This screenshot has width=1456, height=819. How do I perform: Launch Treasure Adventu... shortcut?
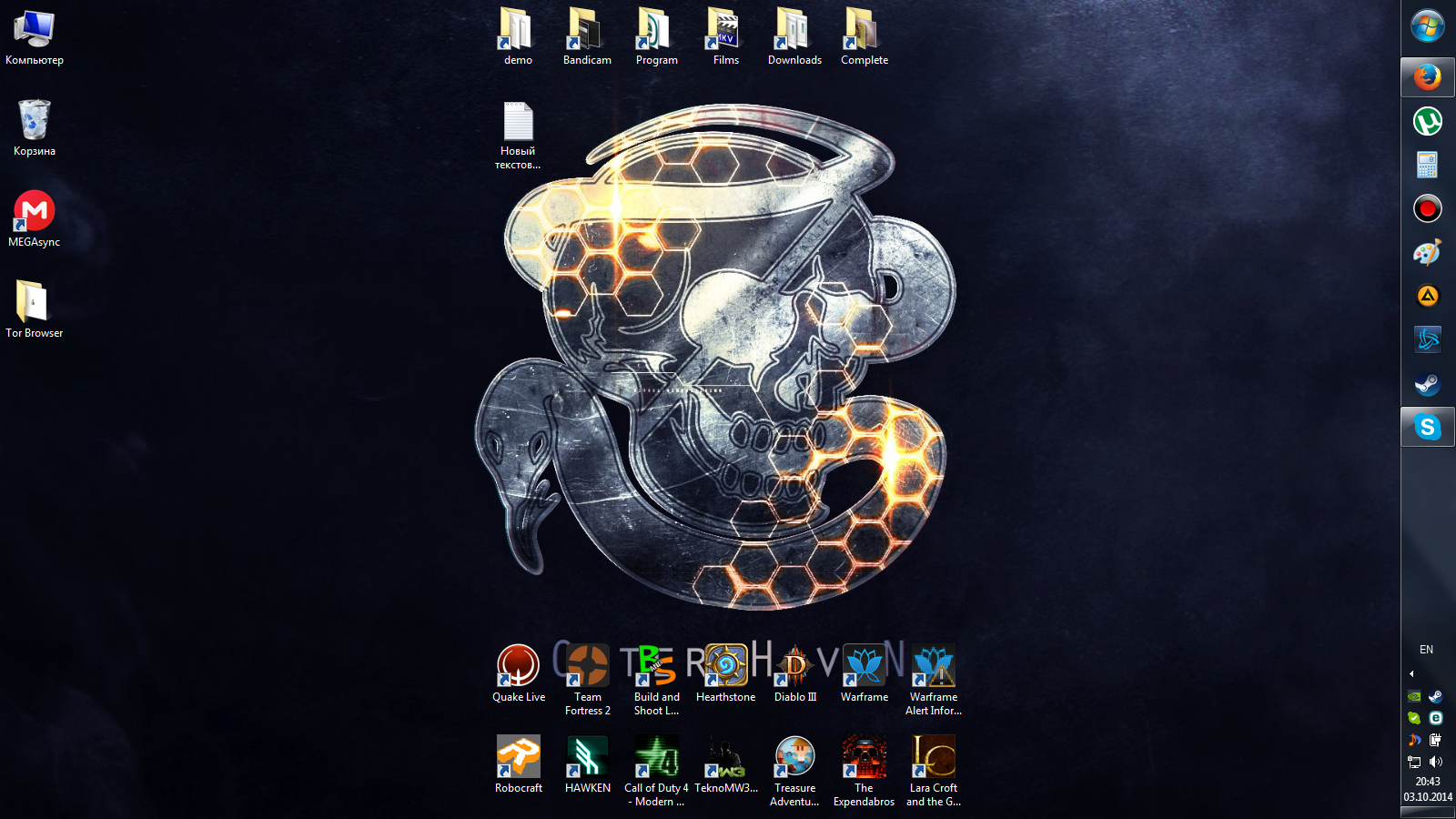coord(794,772)
